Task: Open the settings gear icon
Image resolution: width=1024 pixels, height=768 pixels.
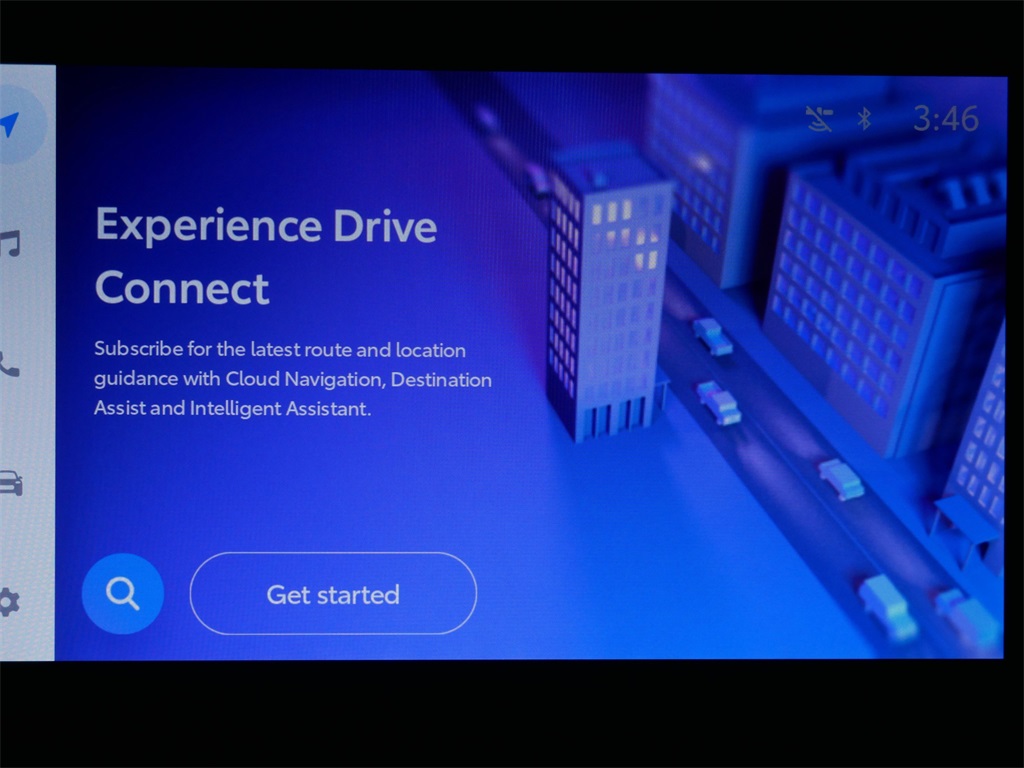Action: point(10,602)
